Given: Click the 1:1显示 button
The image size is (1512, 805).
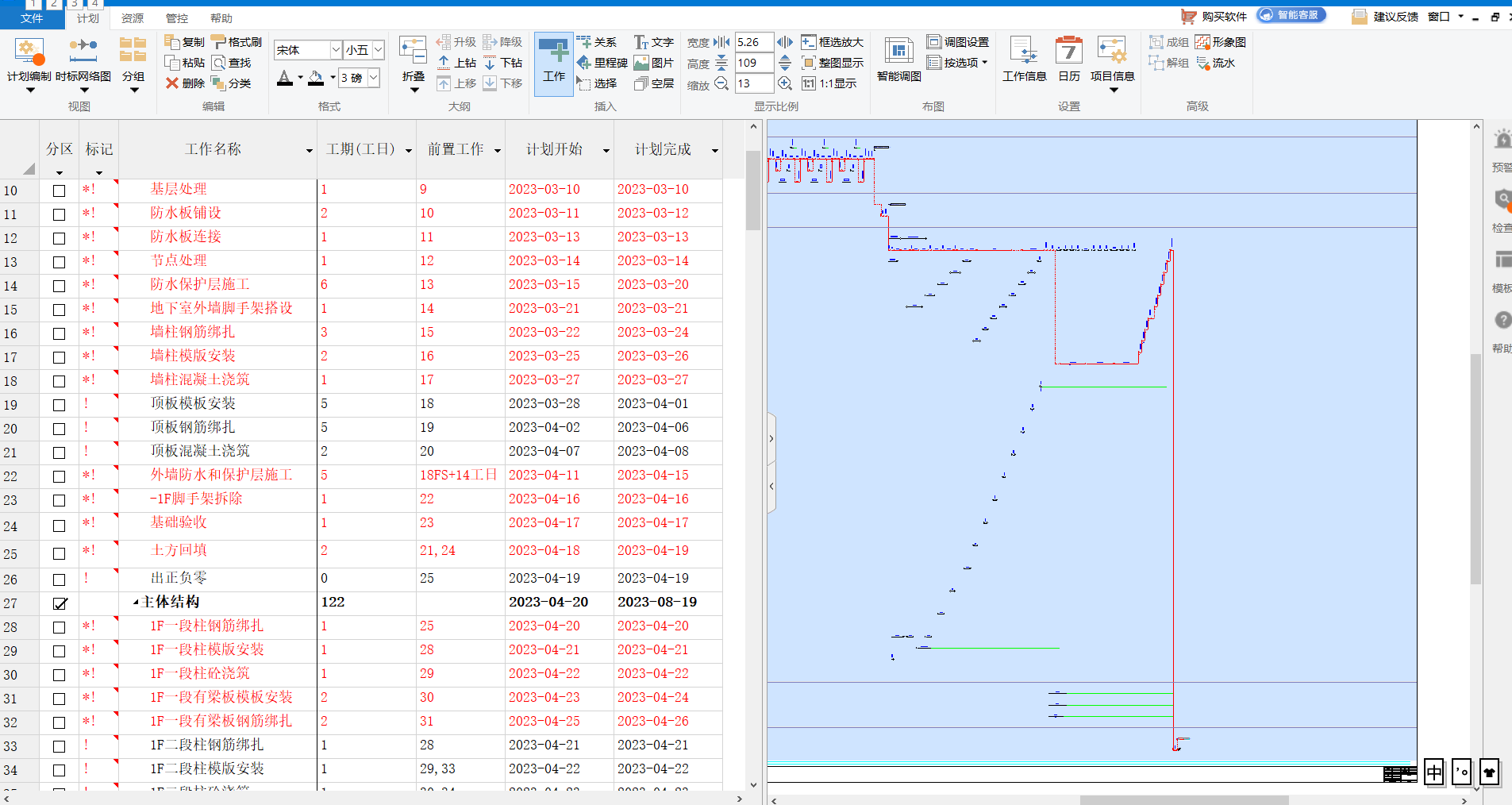Looking at the screenshot, I should pos(829,83).
